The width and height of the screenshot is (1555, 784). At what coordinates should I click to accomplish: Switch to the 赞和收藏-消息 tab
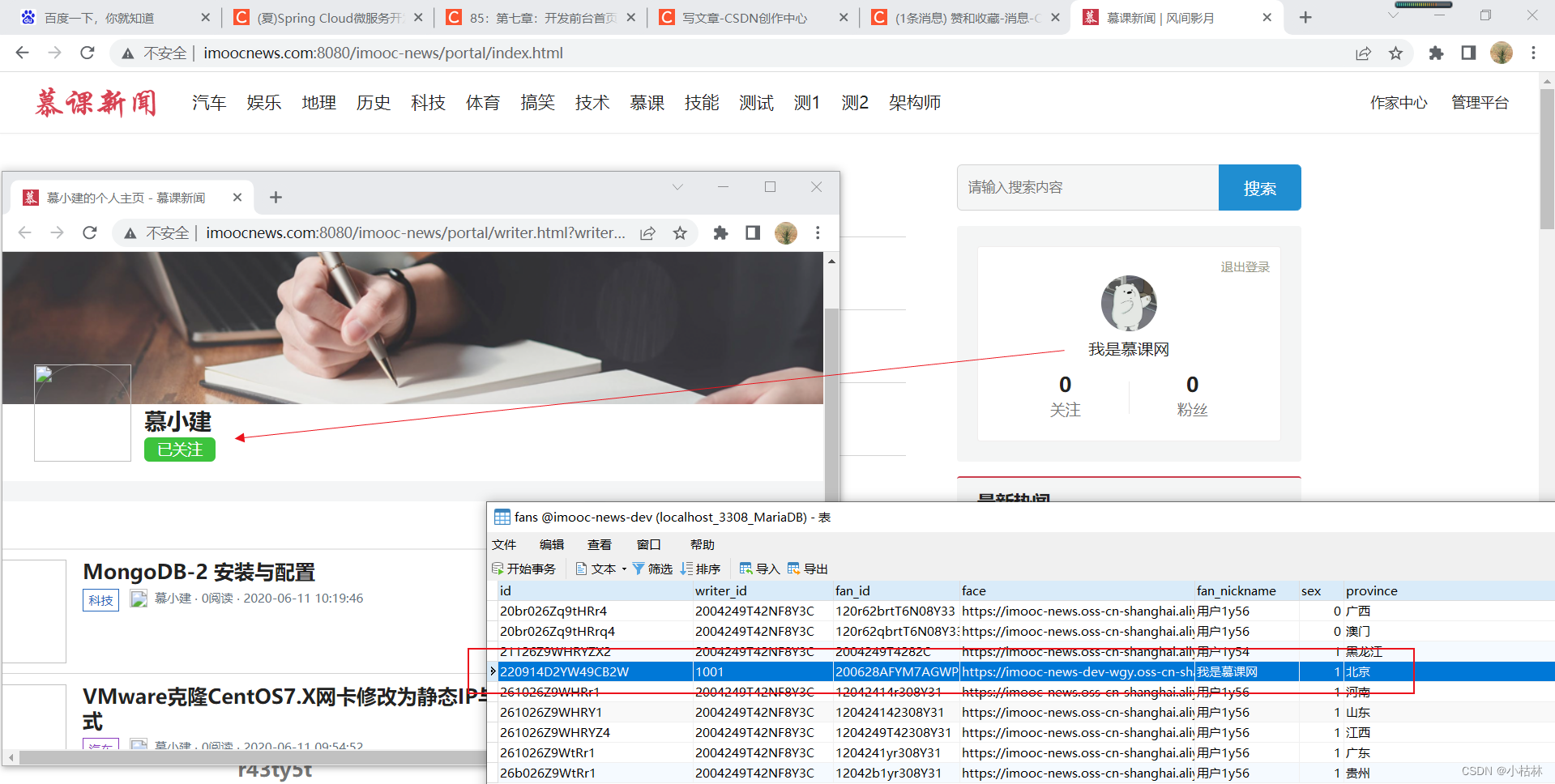[x=967, y=17]
